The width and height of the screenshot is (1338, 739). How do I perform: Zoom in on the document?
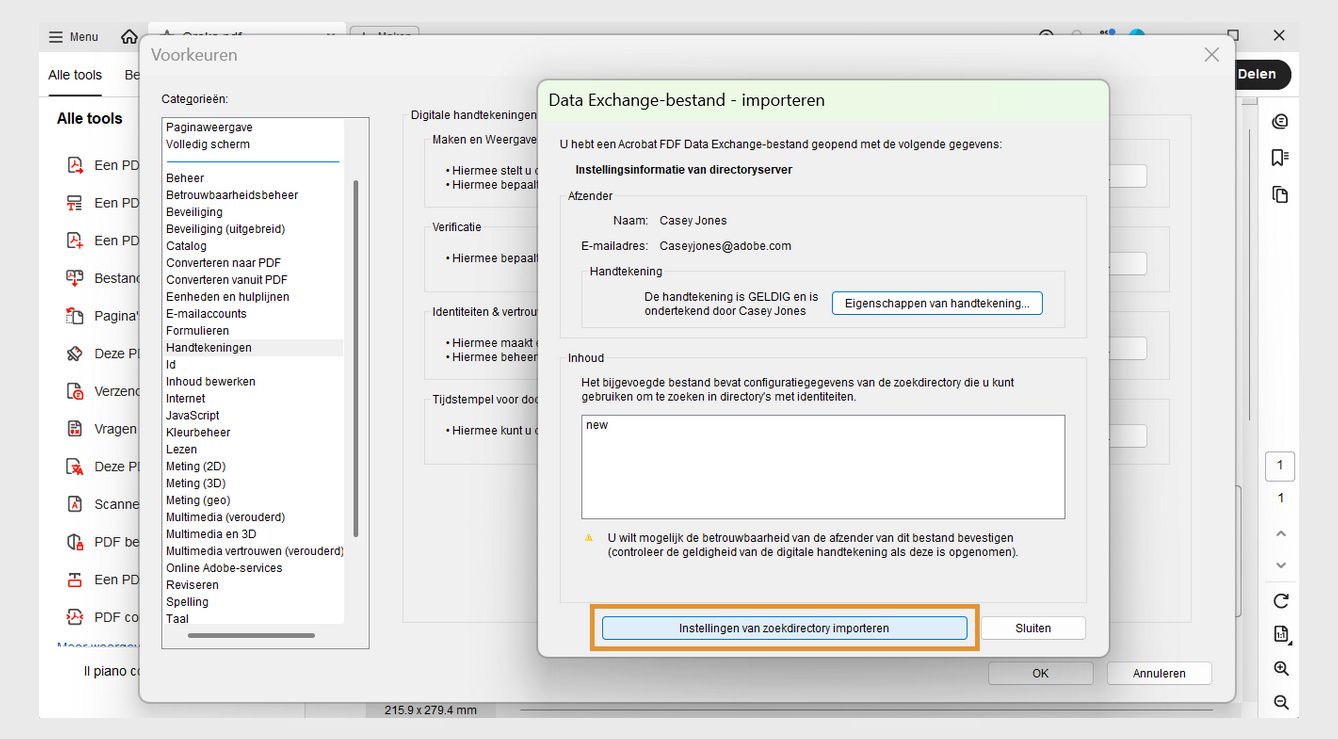pyautogui.click(x=1281, y=670)
